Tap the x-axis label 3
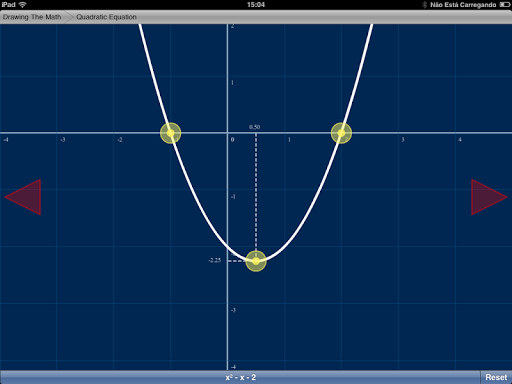 click(403, 140)
